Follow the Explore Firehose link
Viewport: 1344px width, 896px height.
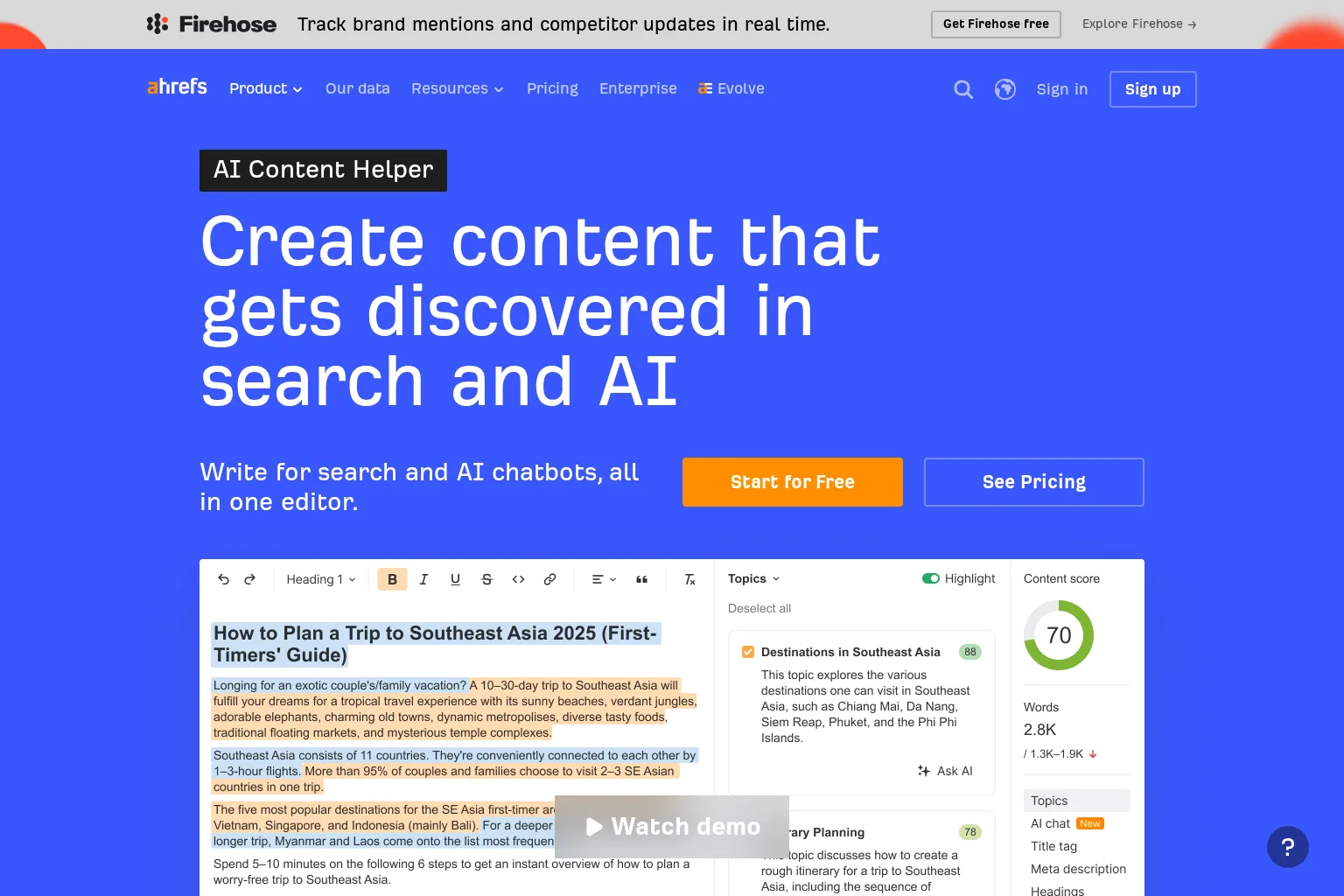(1139, 24)
